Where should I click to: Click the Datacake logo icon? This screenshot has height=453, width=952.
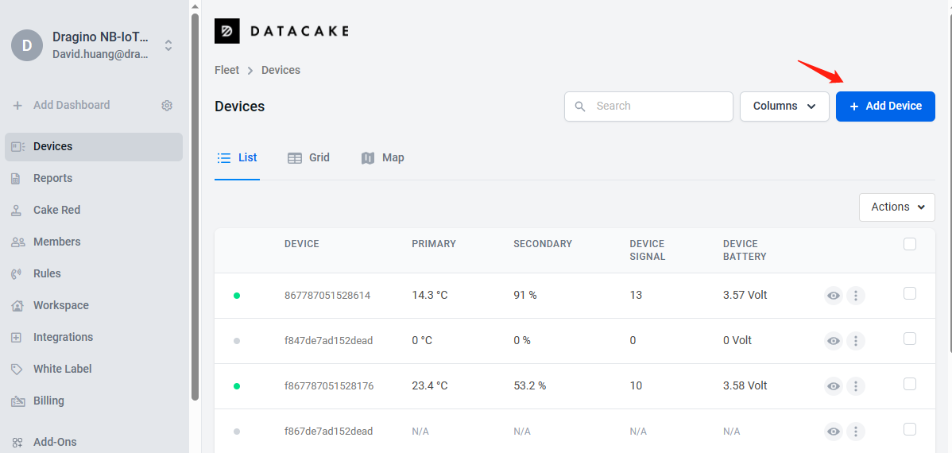coord(227,31)
